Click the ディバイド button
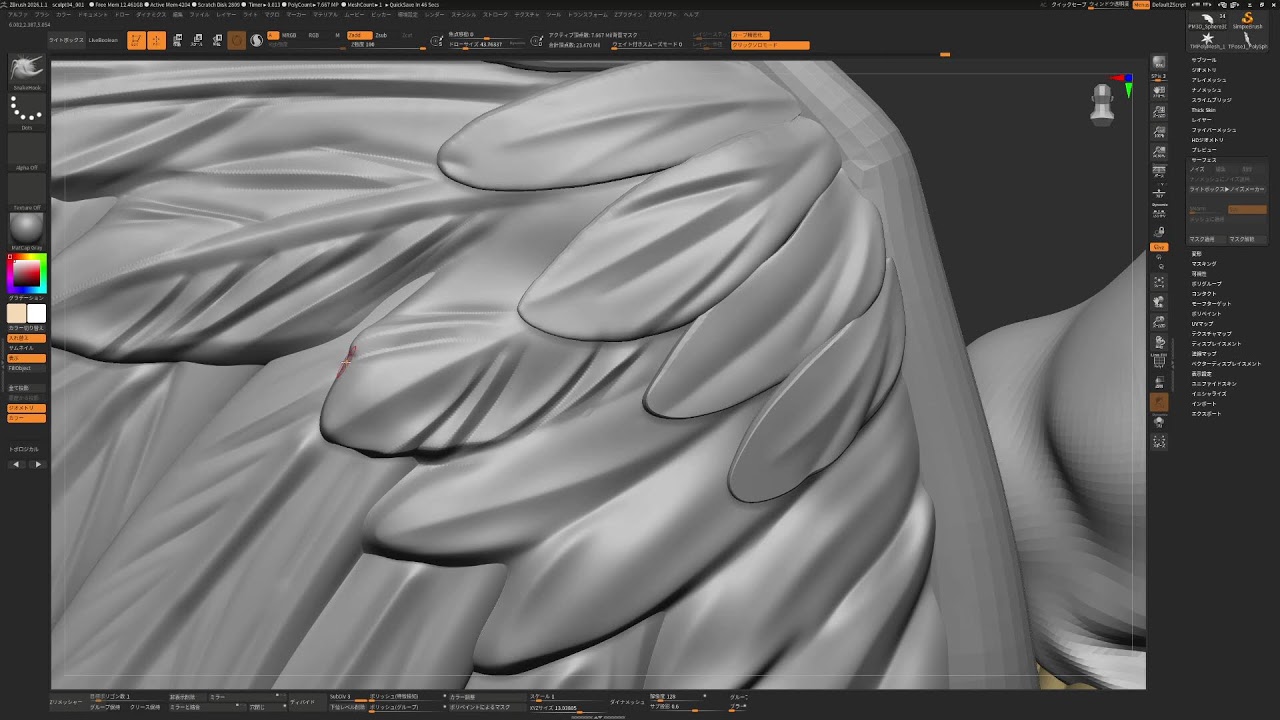This screenshot has height=720, width=1280. [302, 702]
